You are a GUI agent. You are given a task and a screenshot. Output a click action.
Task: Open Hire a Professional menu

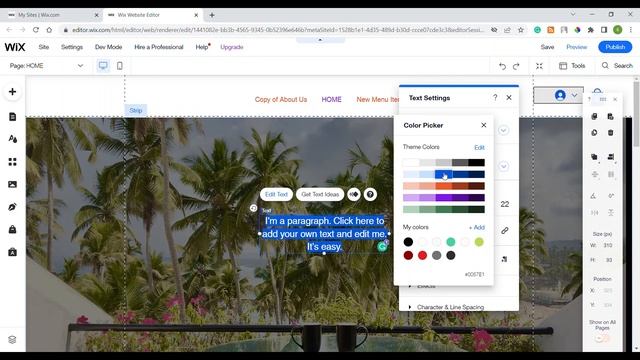coord(159,47)
